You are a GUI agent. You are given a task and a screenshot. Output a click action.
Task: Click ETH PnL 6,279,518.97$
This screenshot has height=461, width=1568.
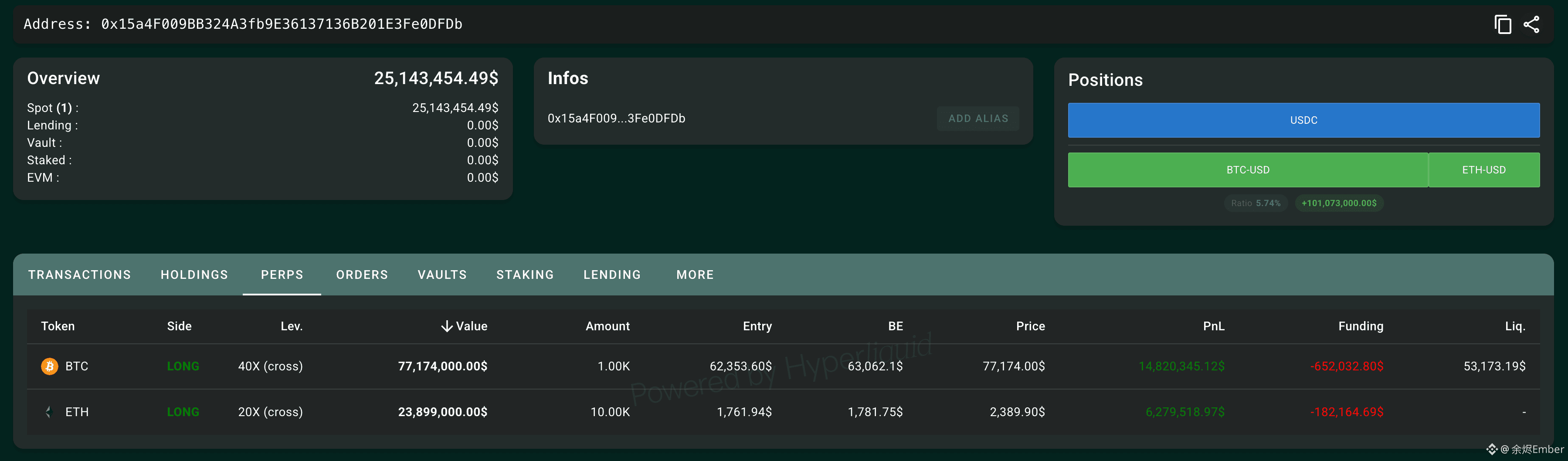coord(1185,412)
